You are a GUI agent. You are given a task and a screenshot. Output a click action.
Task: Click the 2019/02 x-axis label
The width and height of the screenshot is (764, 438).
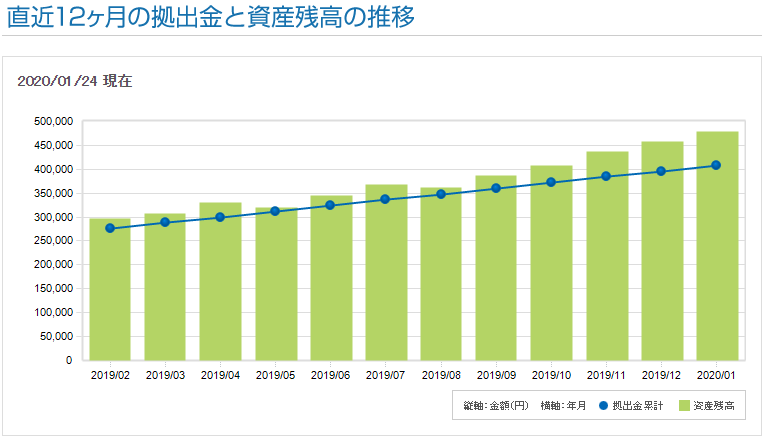tap(110, 375)
